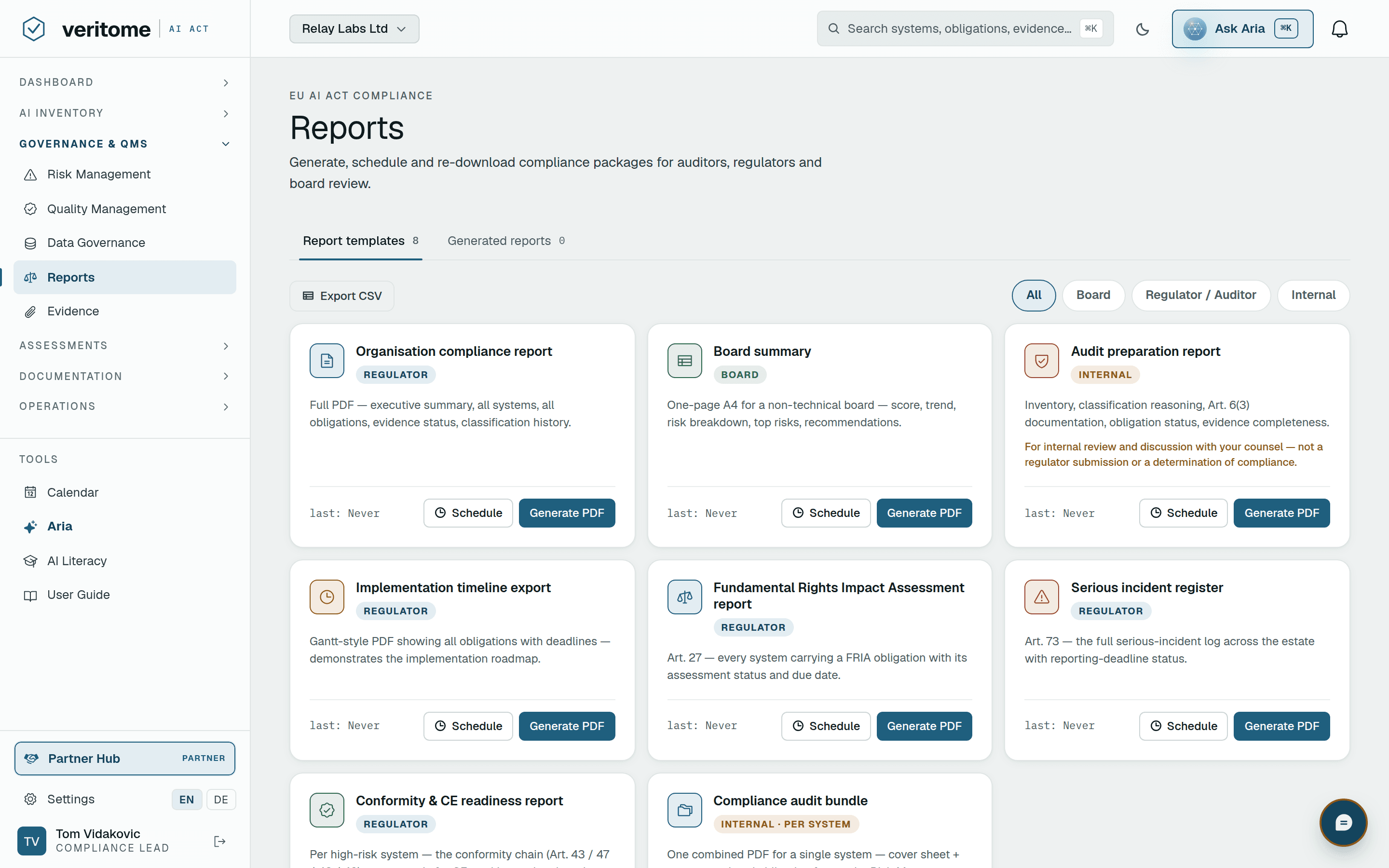Focus the search systems, obligations, evidence field
This screenshot has height=868, width=1389.
pos(965,29)
